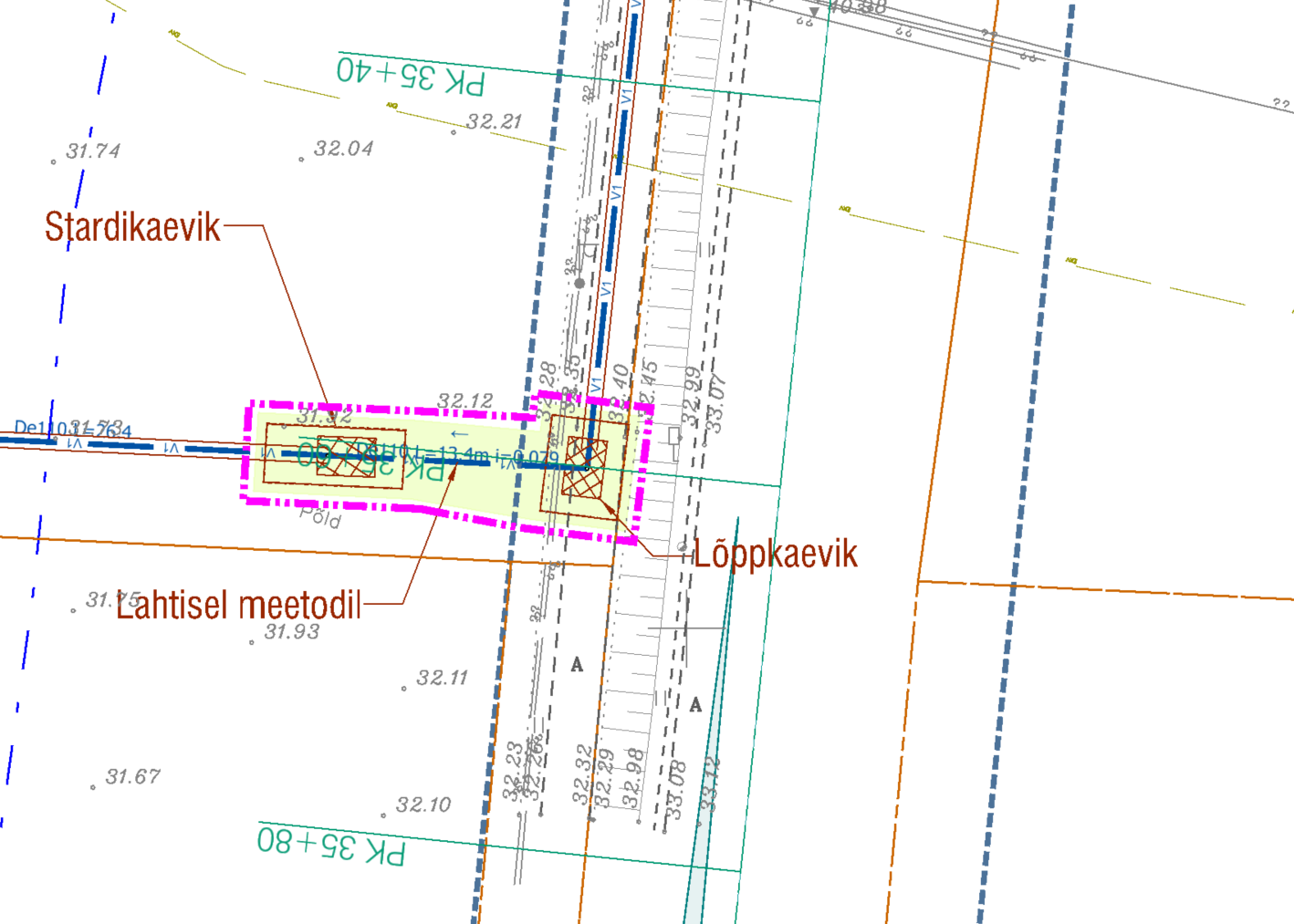Select the small rectangle symbol right of the 32.45 label

click(x=674, y=435)
